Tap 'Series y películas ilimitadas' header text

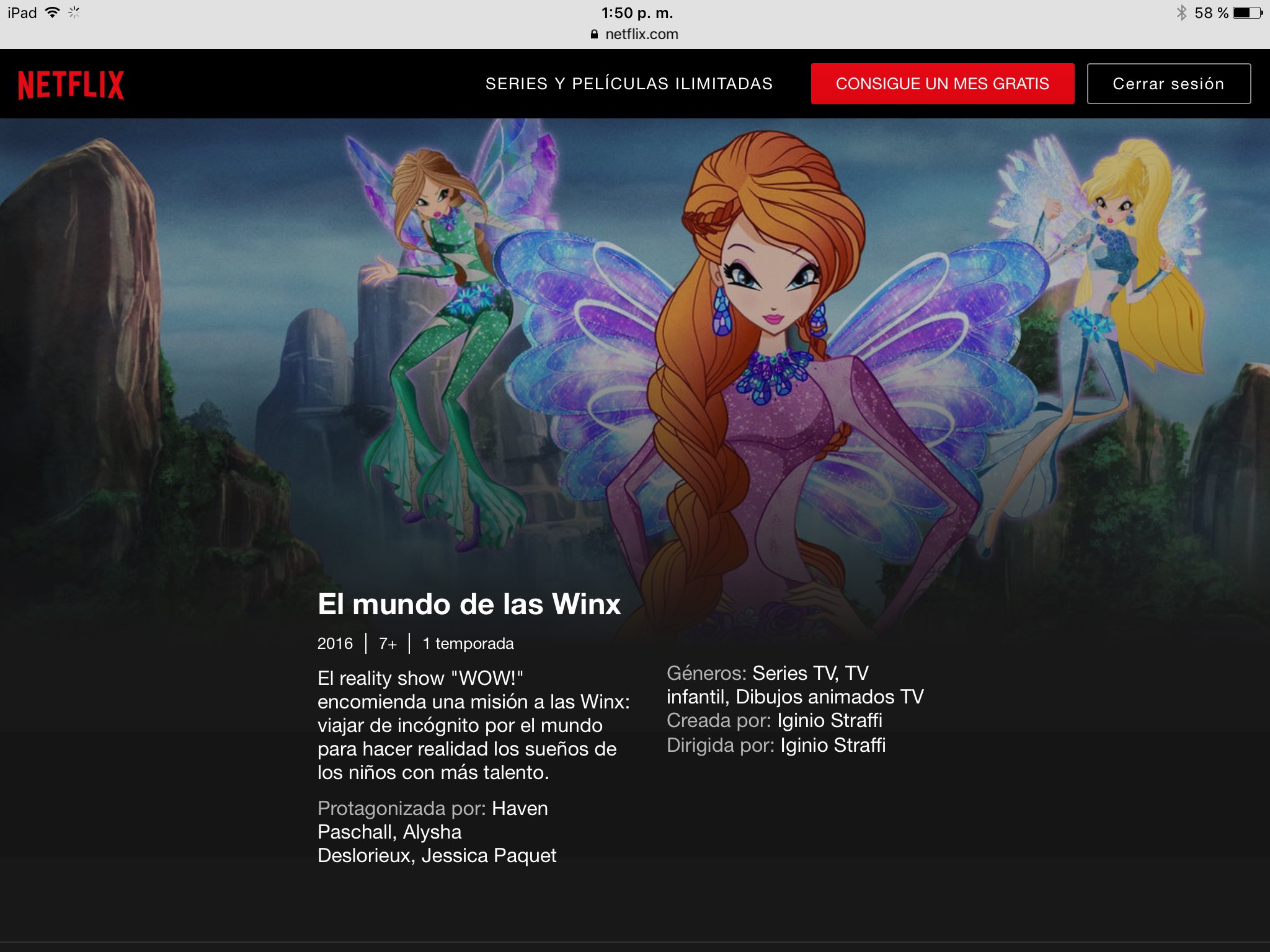[629, 84]
